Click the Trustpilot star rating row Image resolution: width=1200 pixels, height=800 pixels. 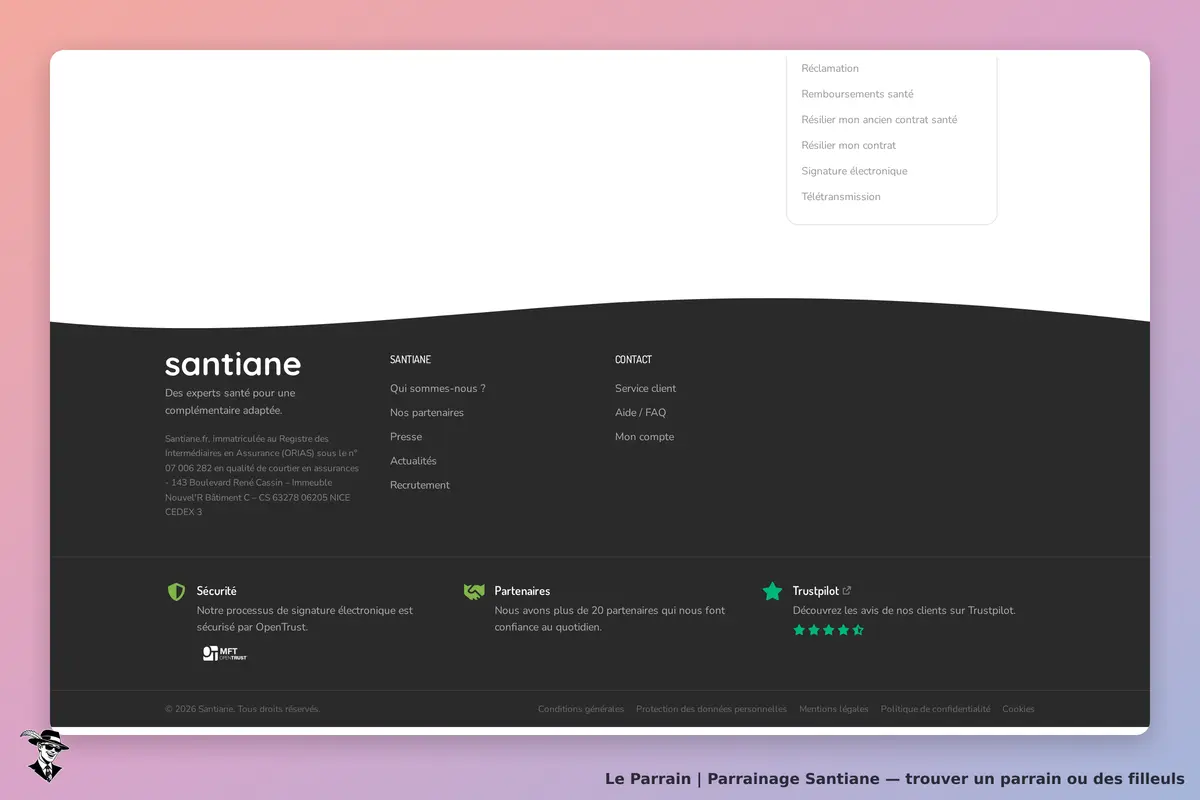point(828,630)
